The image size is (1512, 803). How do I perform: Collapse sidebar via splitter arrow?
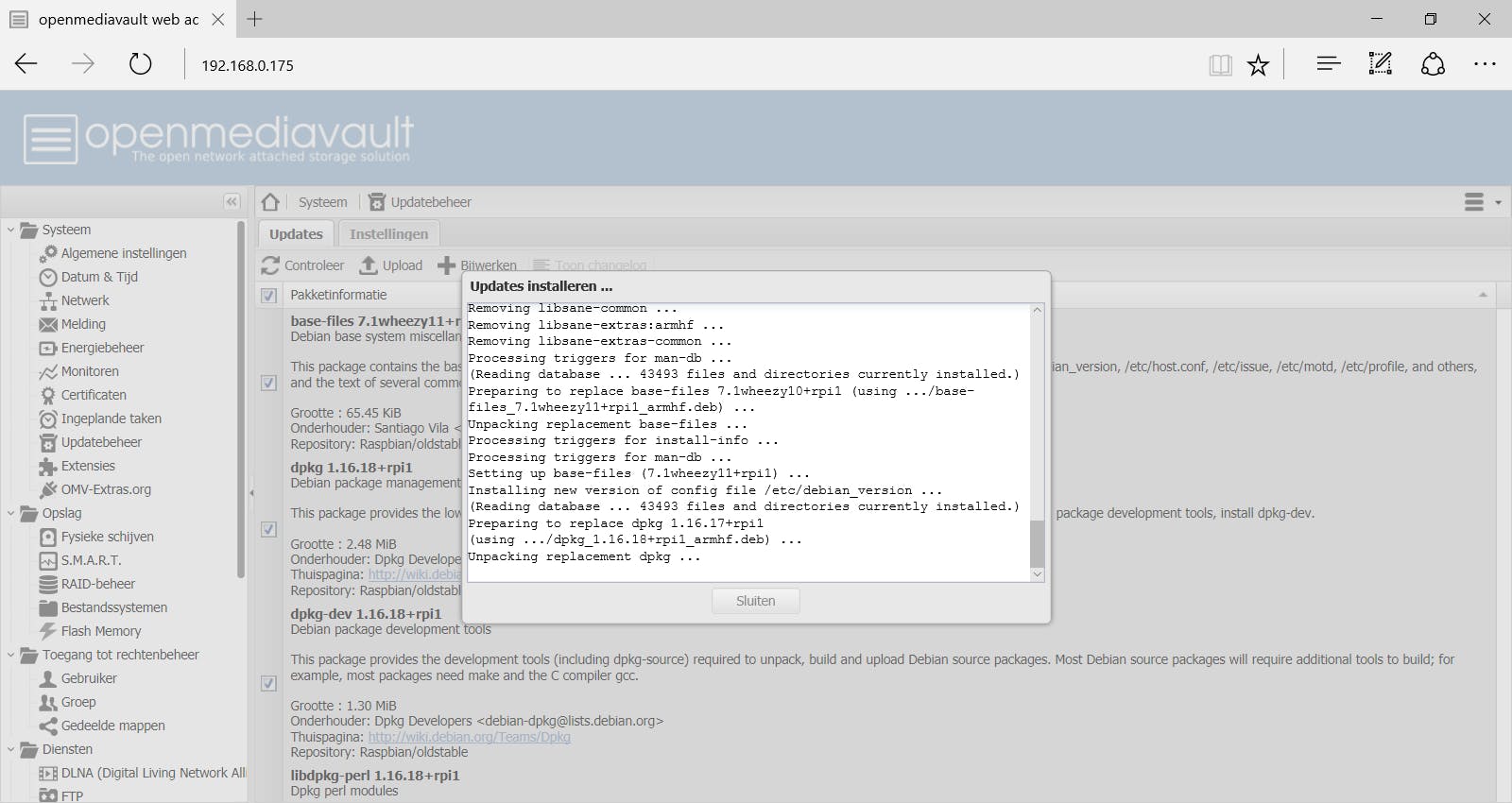[x=251, y=492]
